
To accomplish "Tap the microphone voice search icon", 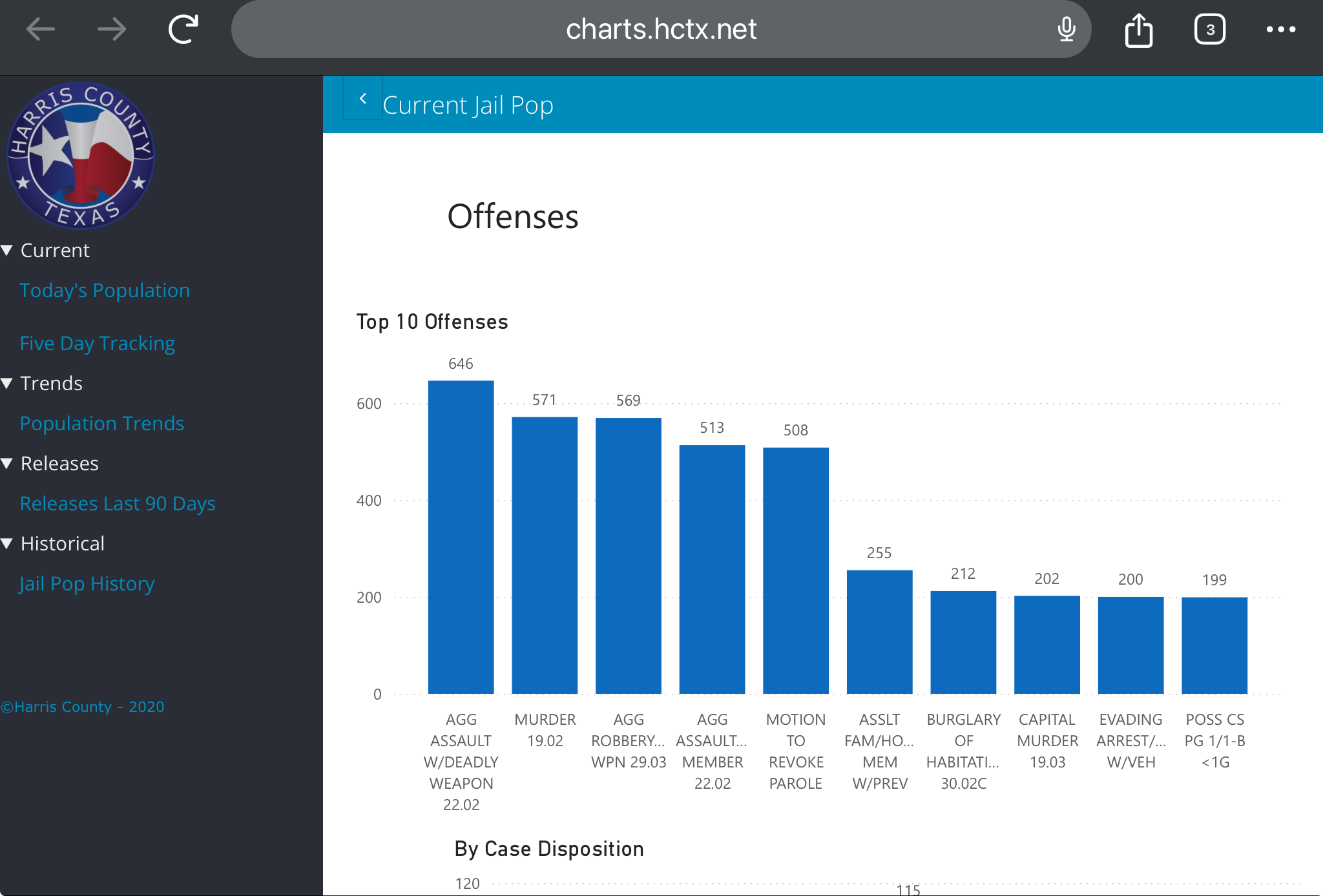I will (1067, 29).
